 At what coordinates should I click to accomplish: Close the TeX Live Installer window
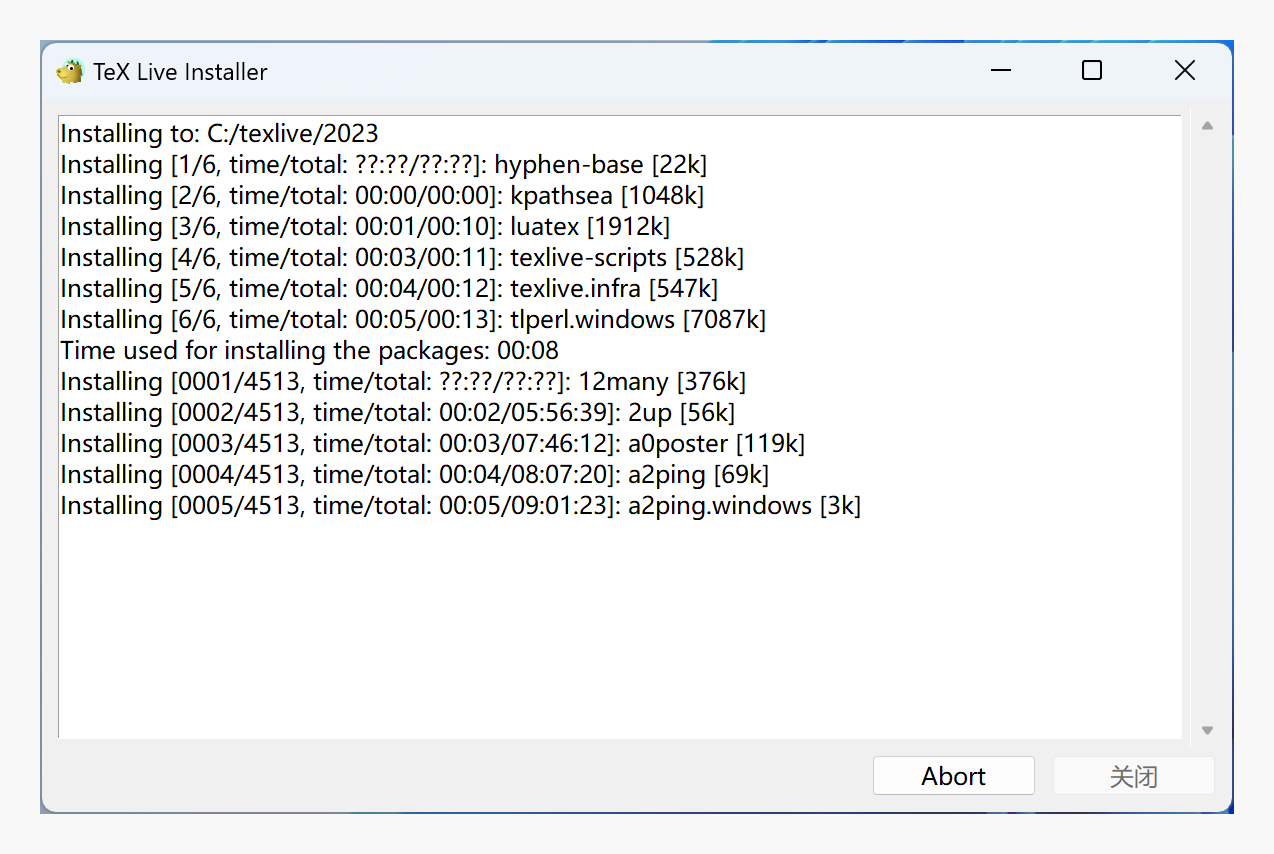point(1184,71)
